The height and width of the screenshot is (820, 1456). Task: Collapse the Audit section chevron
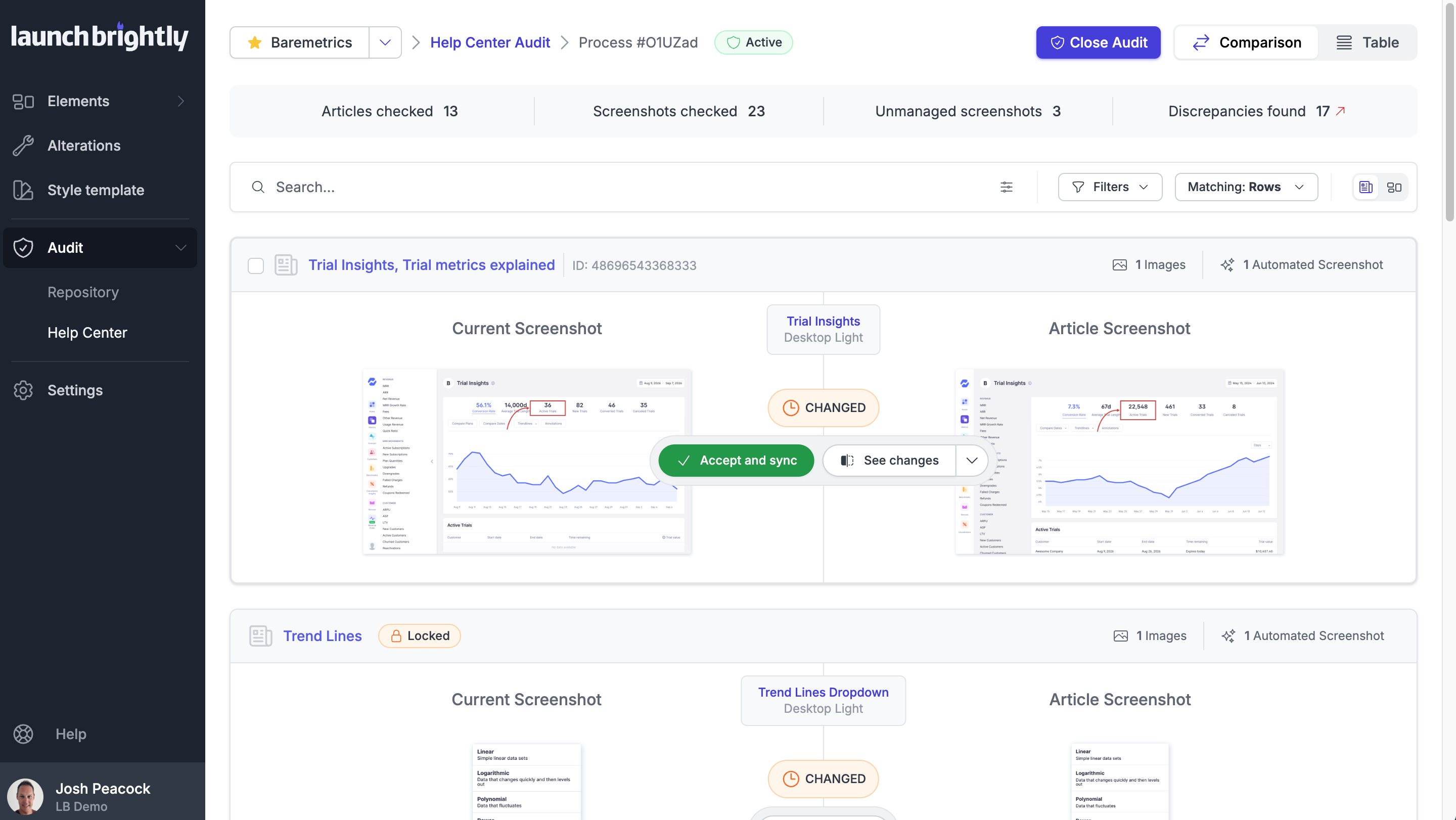click(x=181, y=248)
